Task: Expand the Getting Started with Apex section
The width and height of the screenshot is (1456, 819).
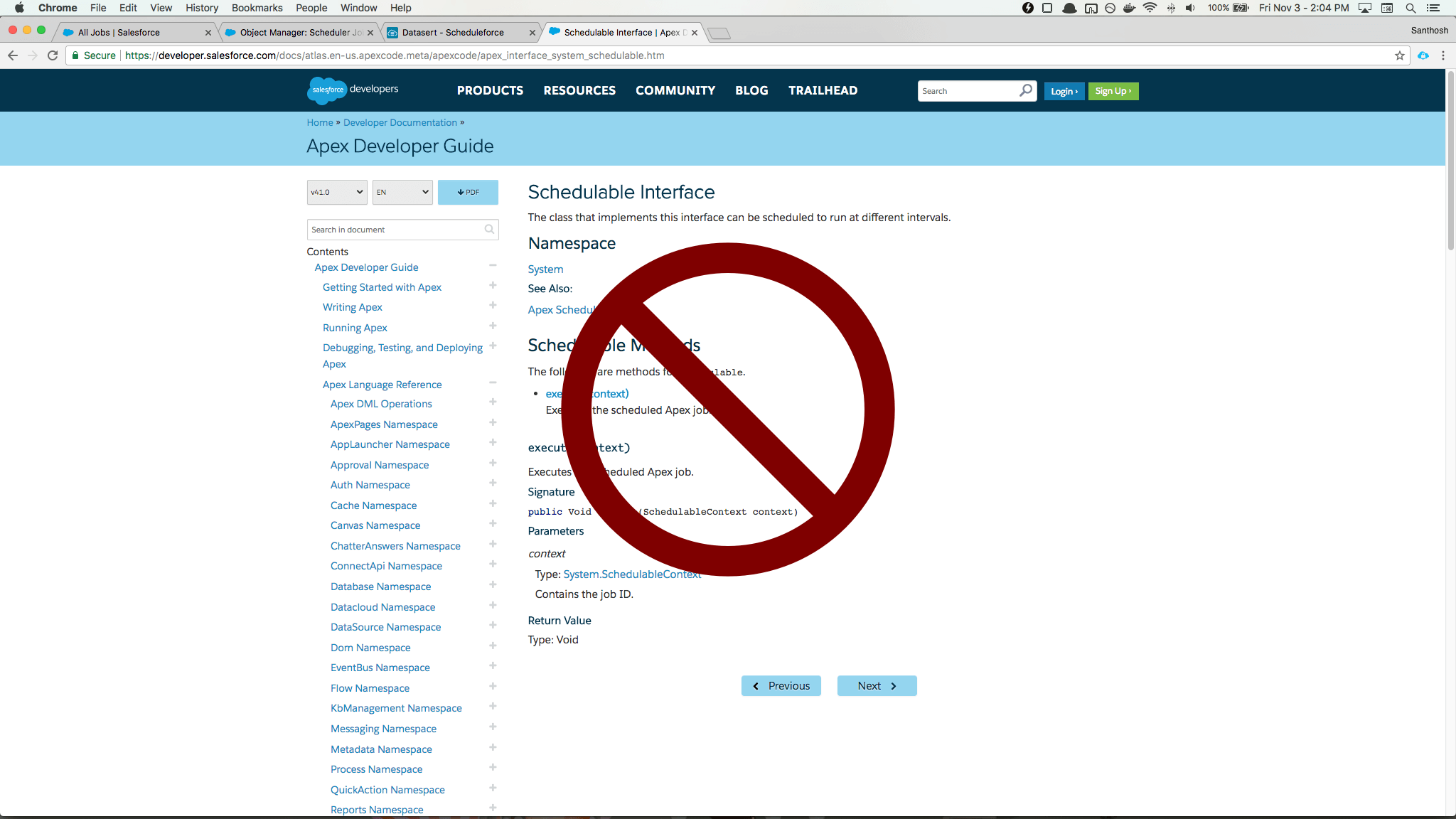Action: coord(493,285)
